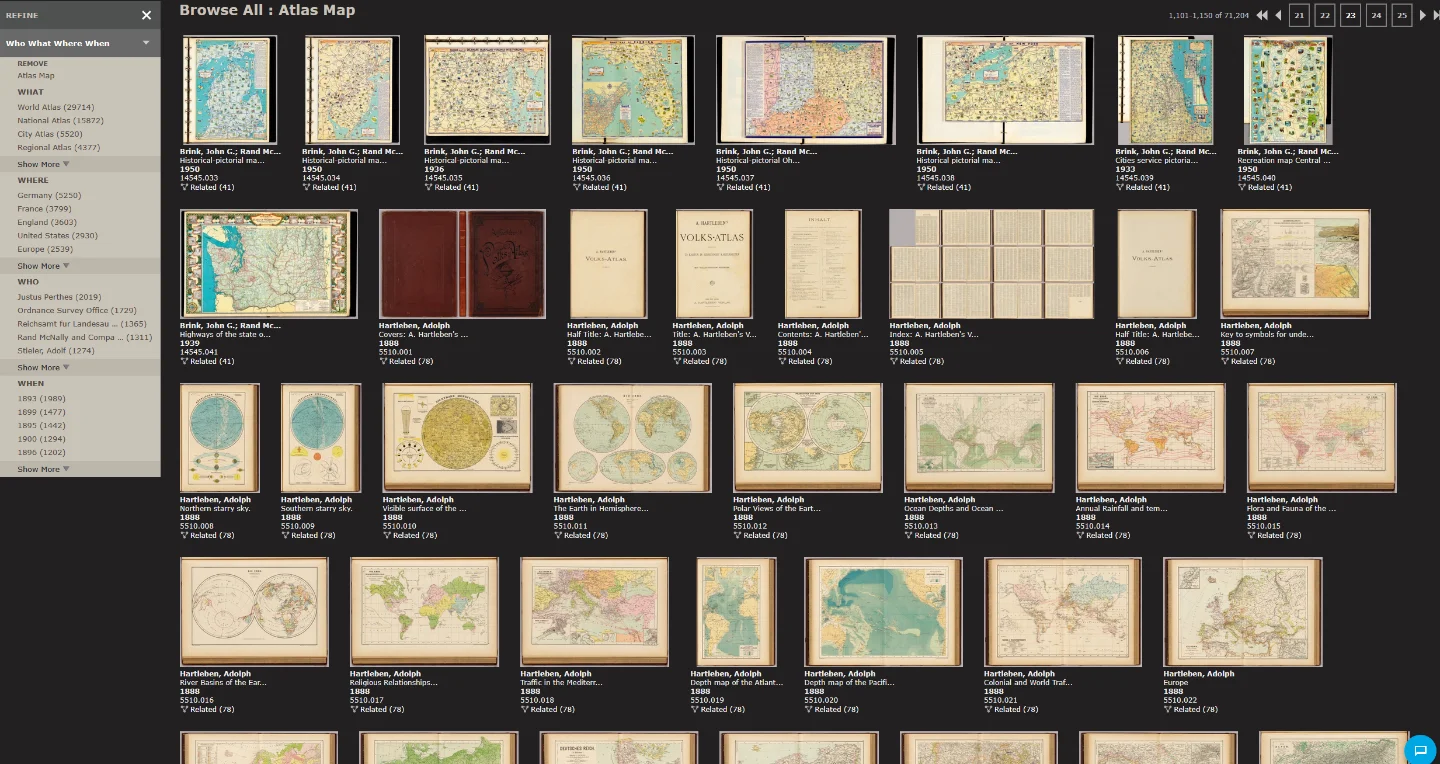Open Flora and Fauna map thumbnail
The image size is (1440, 764).
pos(1322,438)
